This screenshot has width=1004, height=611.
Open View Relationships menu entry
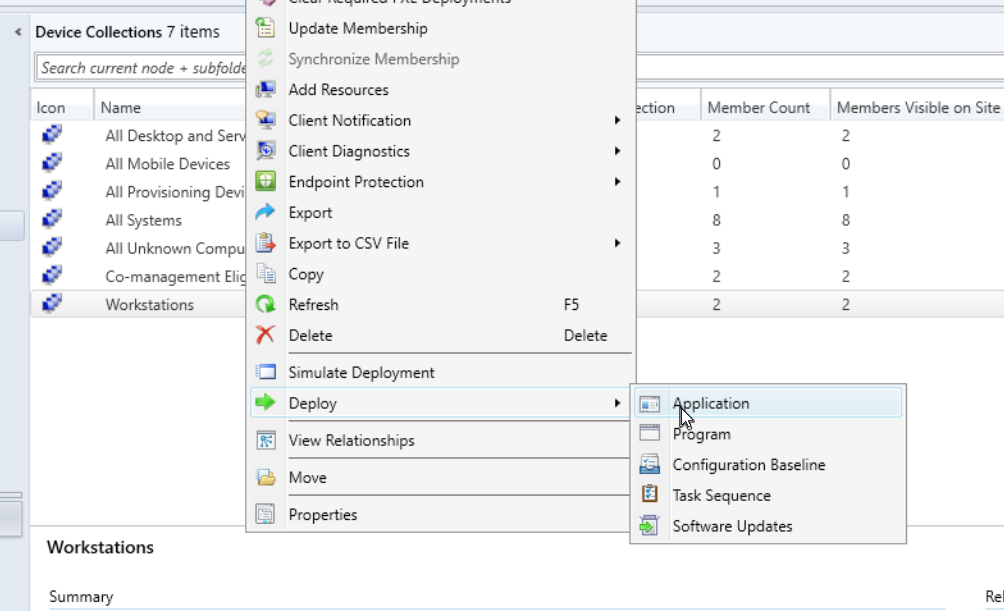coord(351,441)
